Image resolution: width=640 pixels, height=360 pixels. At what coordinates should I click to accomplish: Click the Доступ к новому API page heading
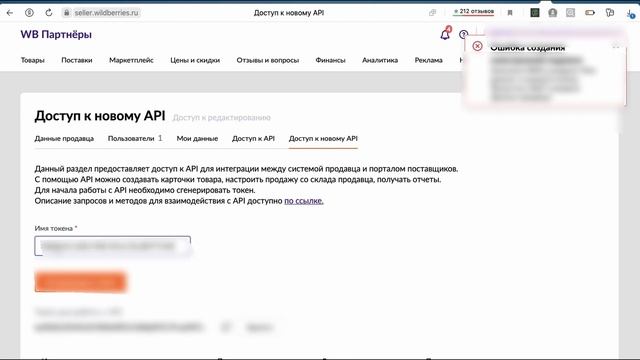tap(100, 116)
